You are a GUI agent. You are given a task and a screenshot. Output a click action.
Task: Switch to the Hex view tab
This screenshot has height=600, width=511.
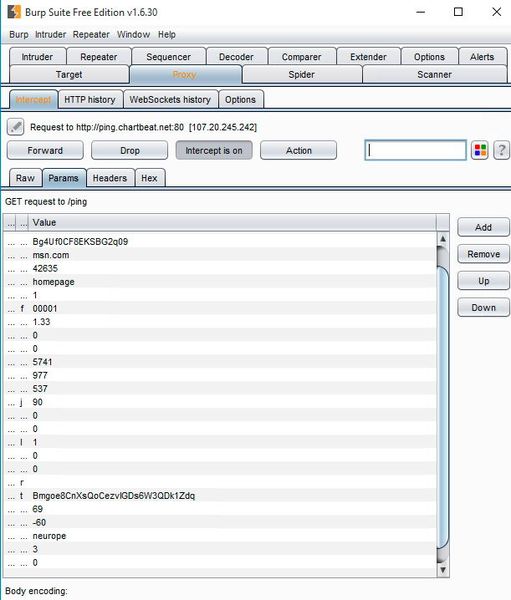(x=149, y=178)
